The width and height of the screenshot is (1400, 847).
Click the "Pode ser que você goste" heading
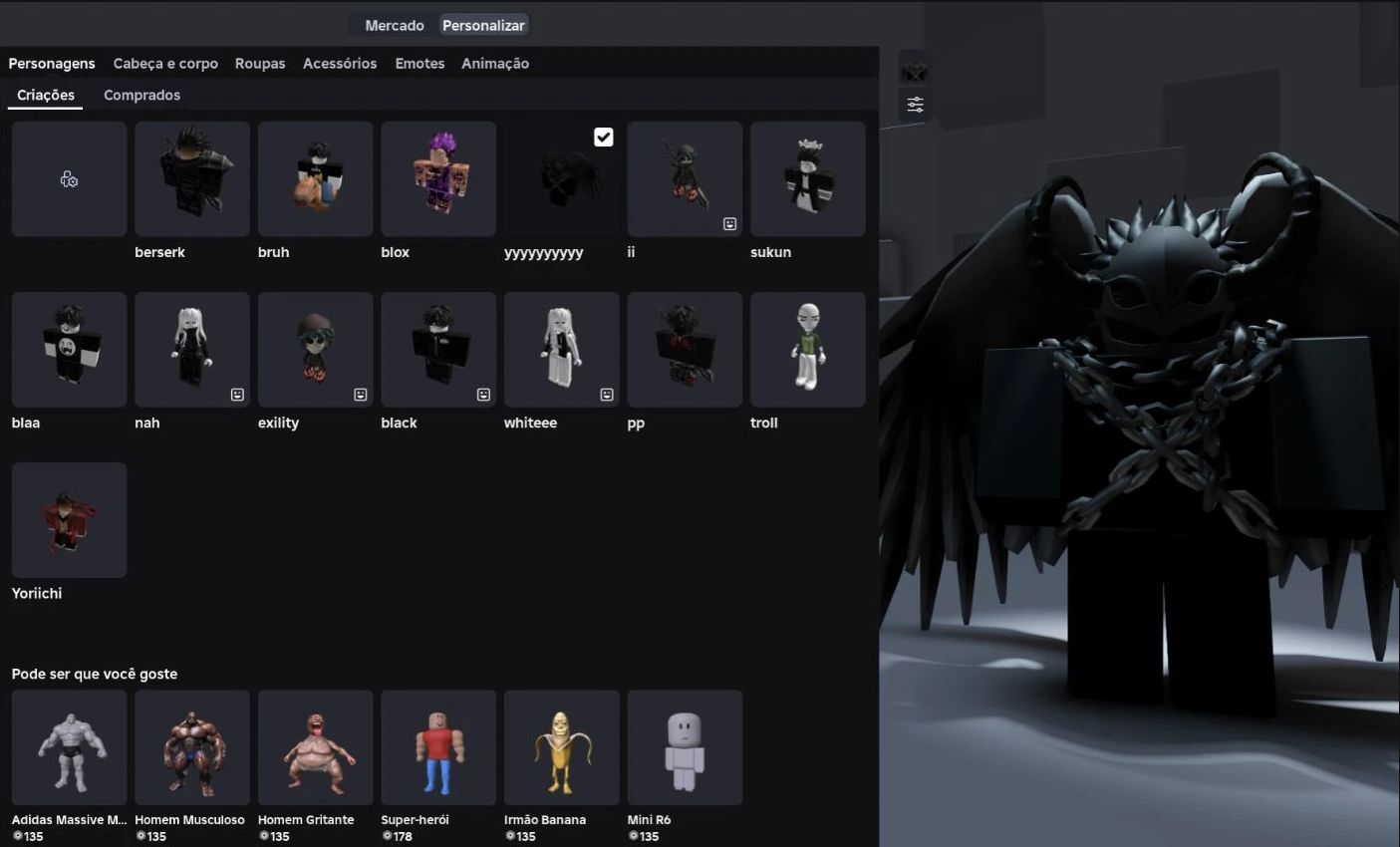point(95,674)
